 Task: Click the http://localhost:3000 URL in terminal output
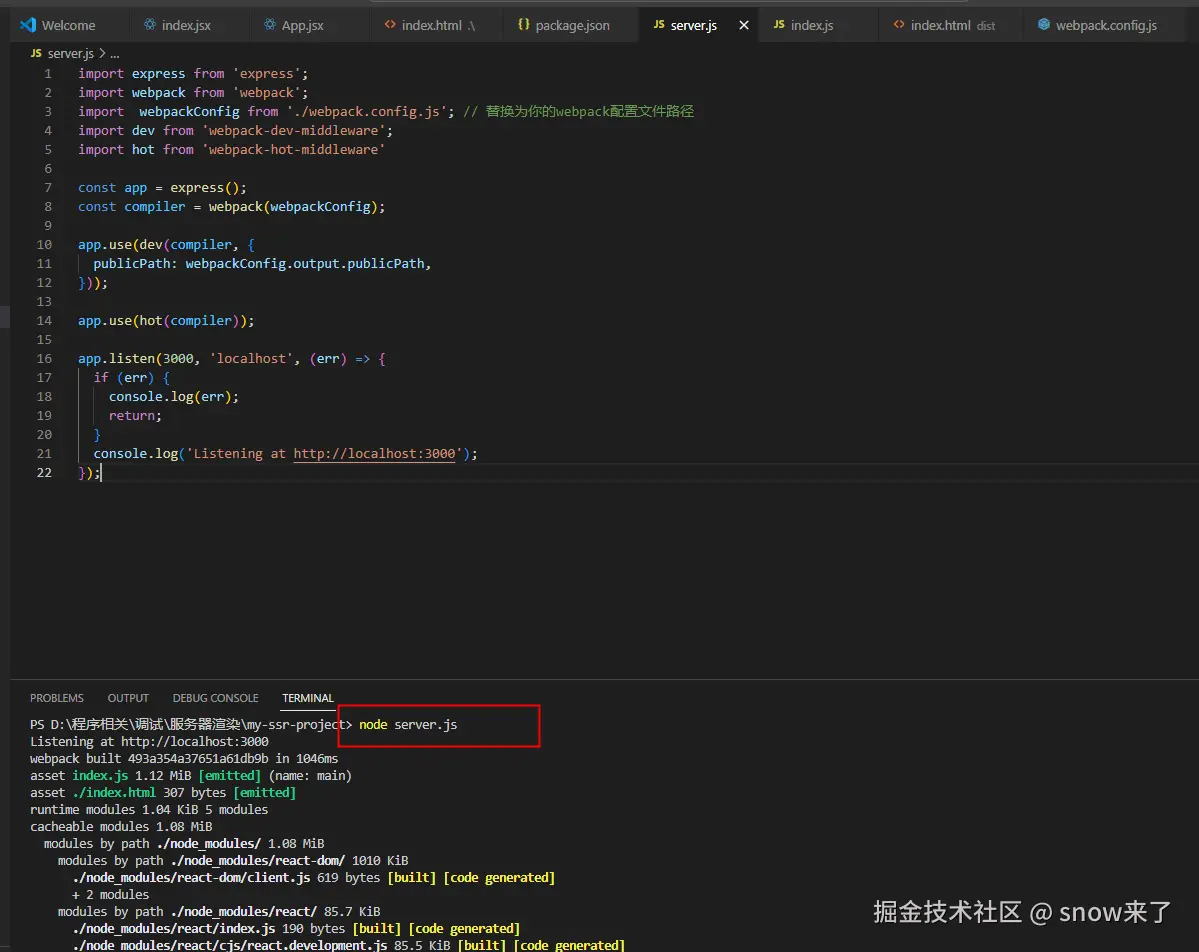194,742
